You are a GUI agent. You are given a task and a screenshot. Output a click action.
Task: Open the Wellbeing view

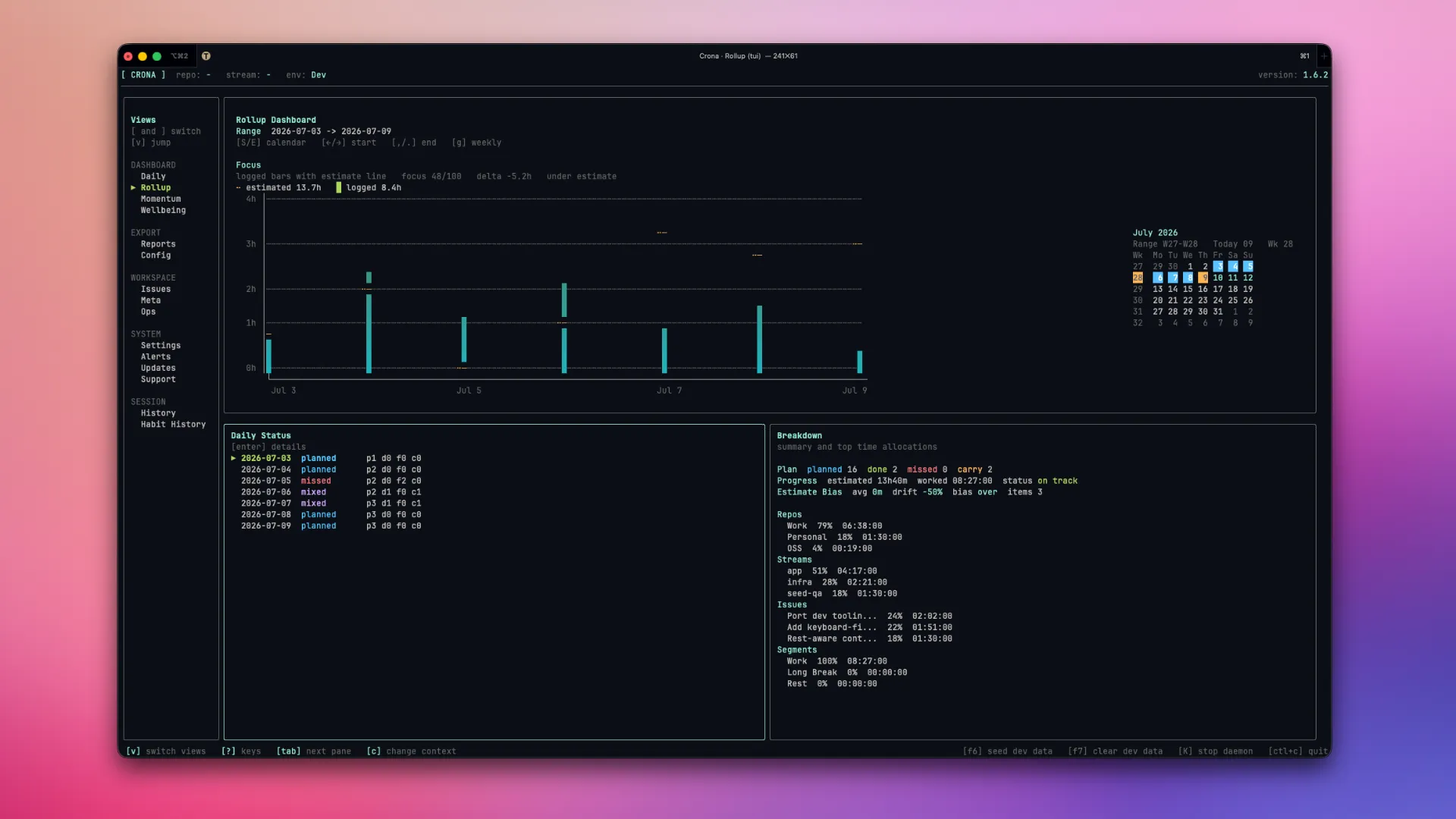click(x=163, y=211)
